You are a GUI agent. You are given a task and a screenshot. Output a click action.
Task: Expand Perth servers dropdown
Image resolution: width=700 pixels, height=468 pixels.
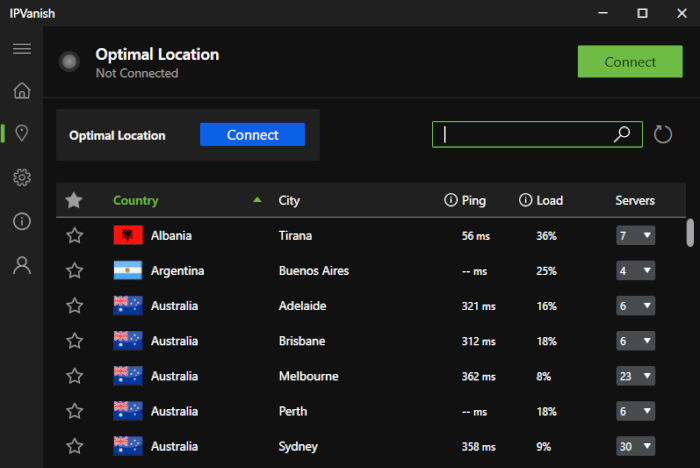pos(635,411)
